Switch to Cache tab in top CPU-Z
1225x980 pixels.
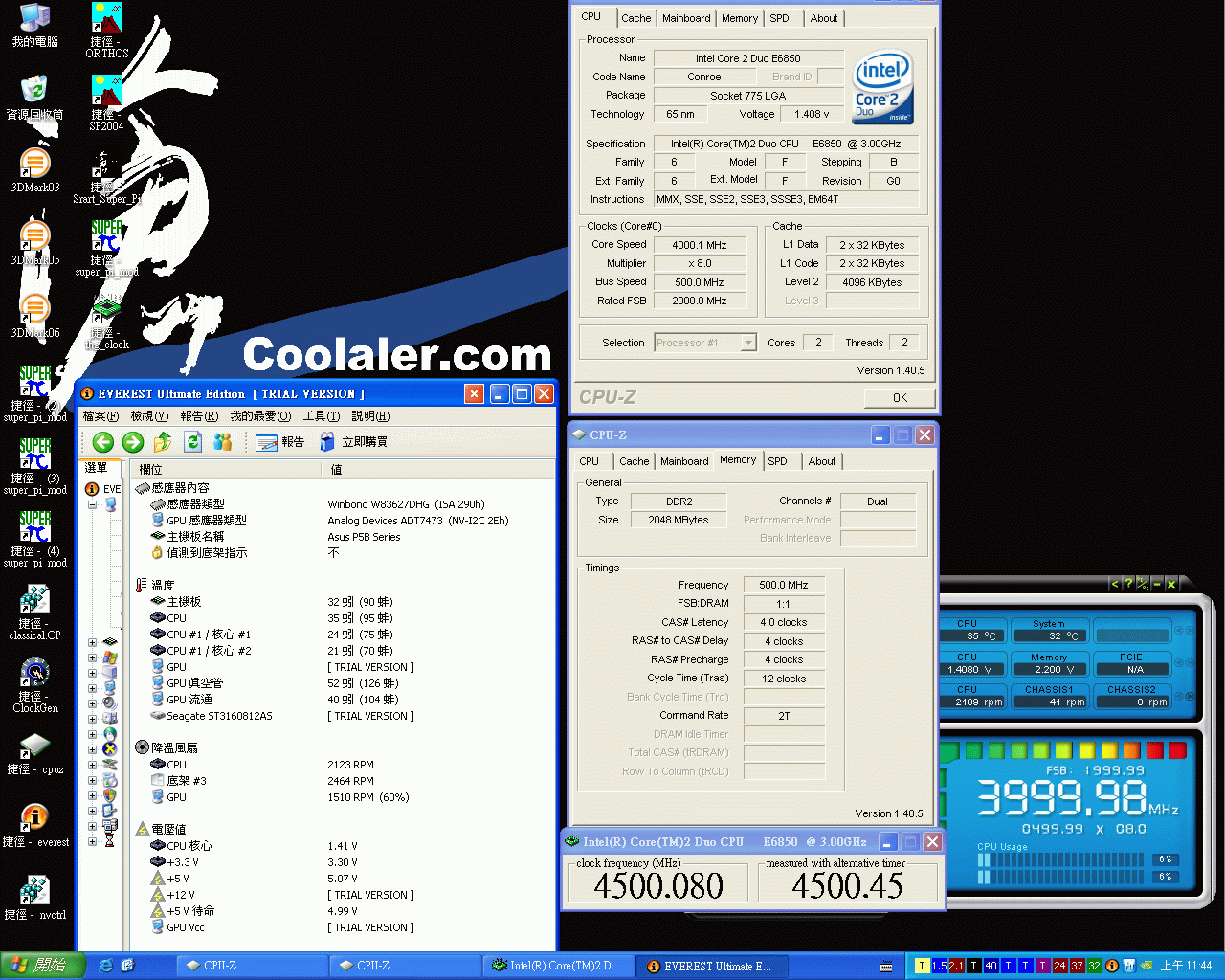tap(635, 18)
